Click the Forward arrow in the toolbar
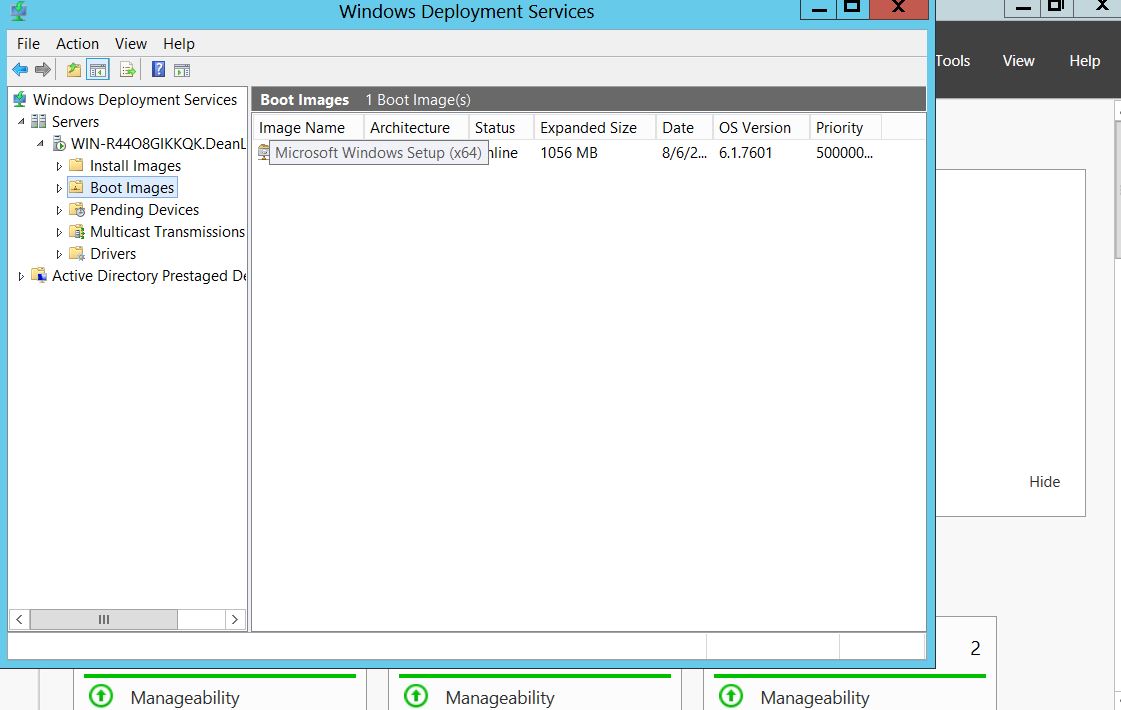This screenshot has width=1121, height=710. [x=43, y=69]
